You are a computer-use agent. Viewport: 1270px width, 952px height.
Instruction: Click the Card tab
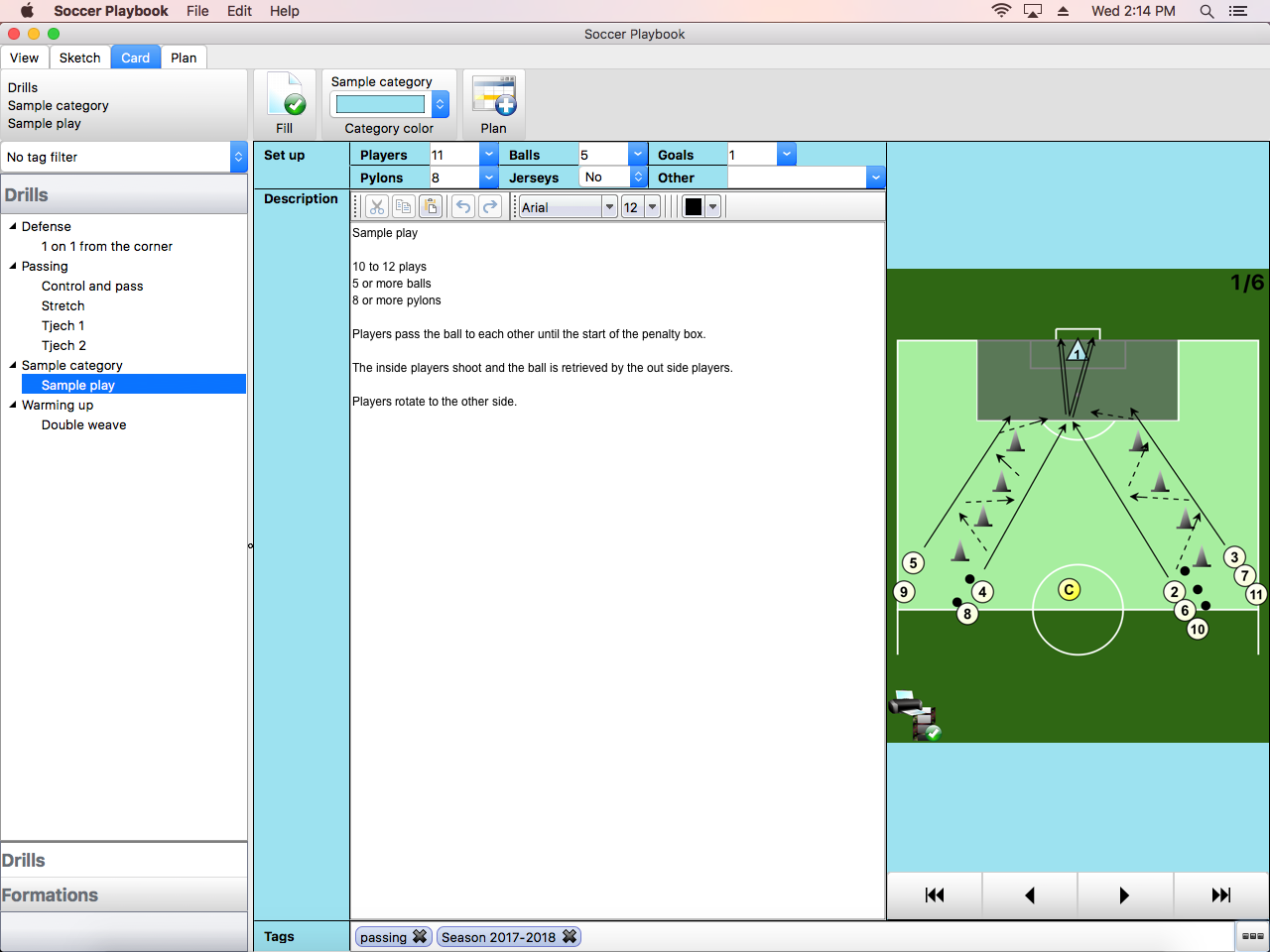[136, 58]
